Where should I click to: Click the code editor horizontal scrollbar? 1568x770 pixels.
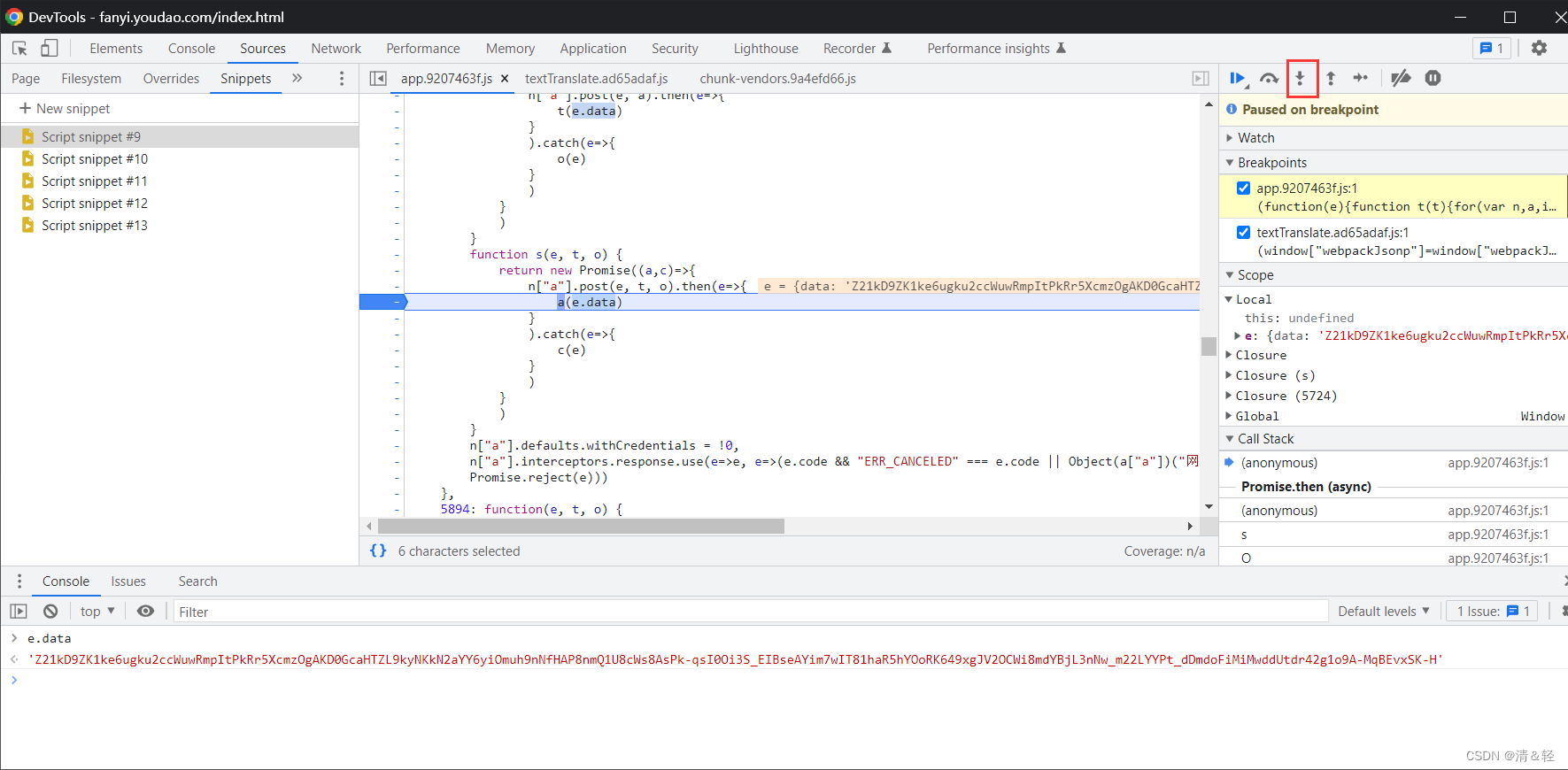point(581,526)
